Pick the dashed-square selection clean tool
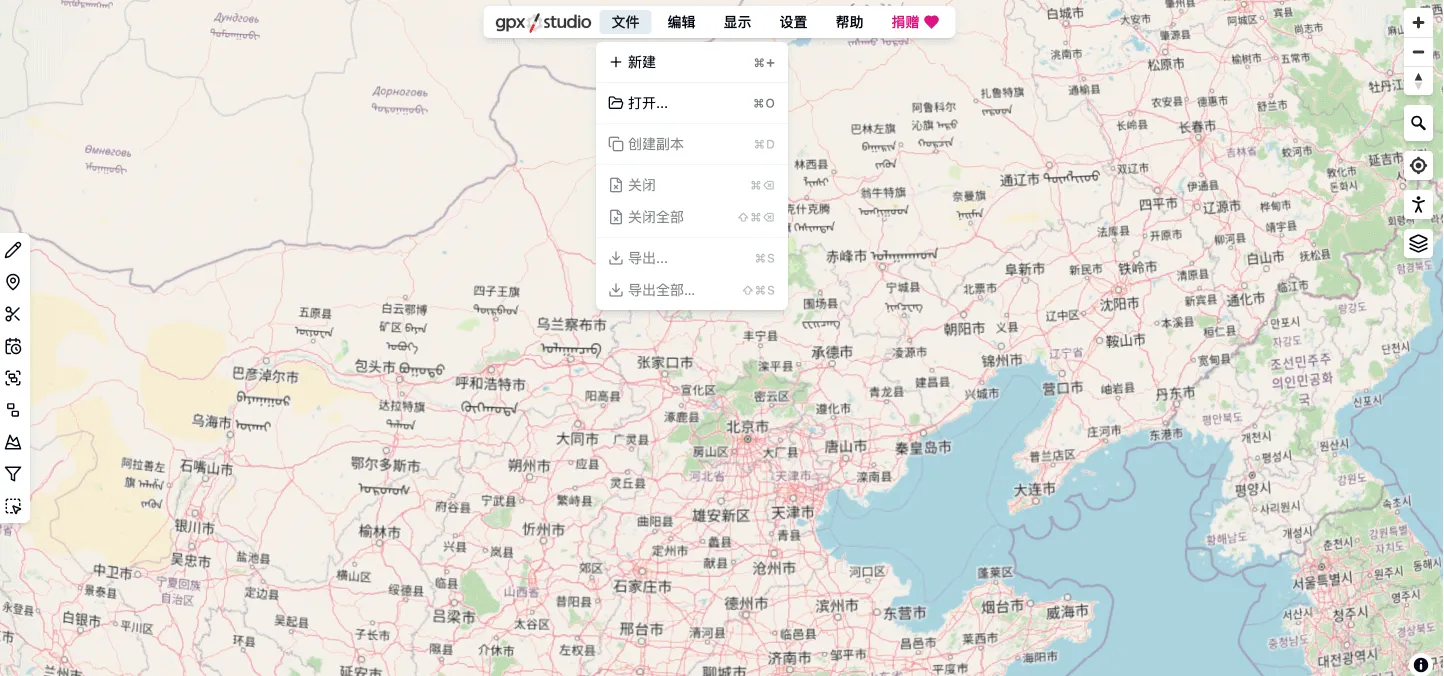 (x=13, y=506)
